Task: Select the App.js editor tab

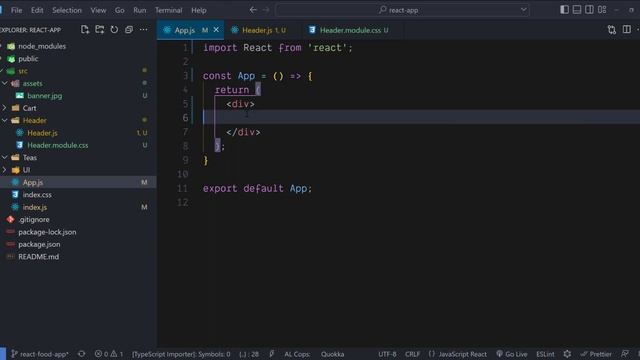Action: 191,30
